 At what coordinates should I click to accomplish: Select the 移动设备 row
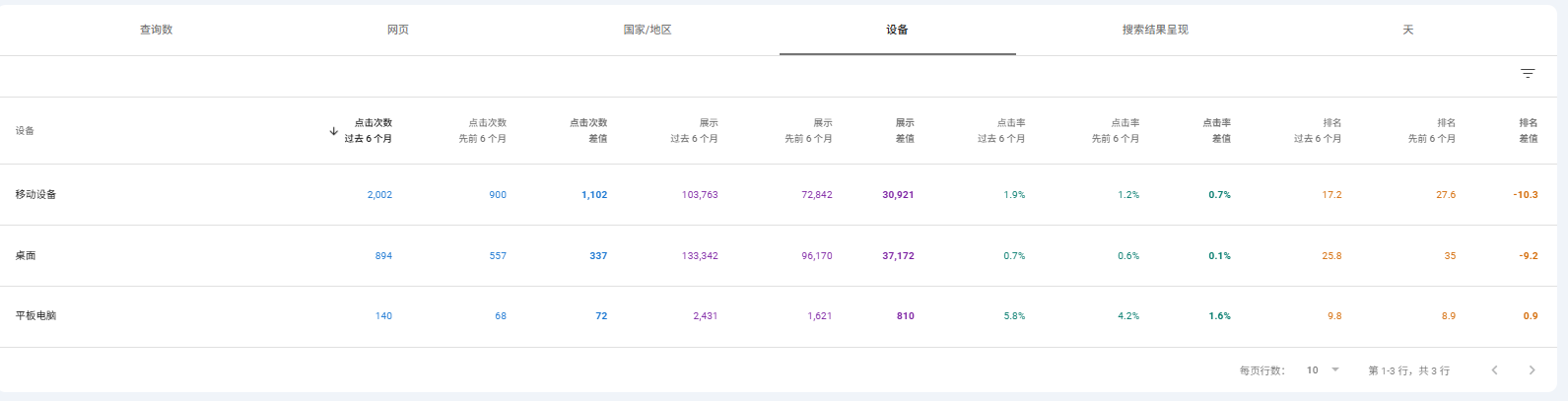777,195
